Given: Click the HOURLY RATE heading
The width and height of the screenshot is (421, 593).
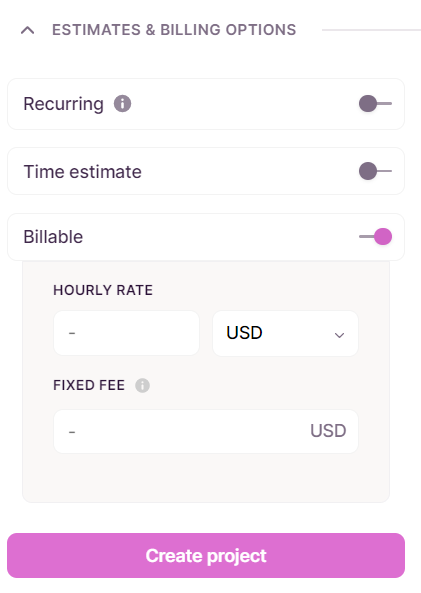Looking at the screenshot, I should [x=103, y=290].
